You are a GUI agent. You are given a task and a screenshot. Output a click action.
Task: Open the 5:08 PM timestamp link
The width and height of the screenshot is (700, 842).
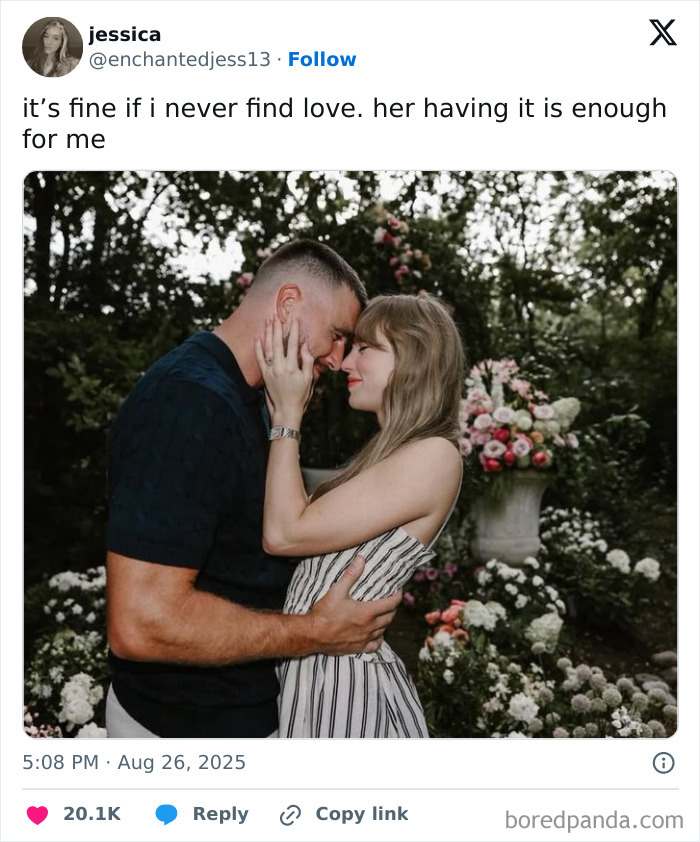pos(61,762)
